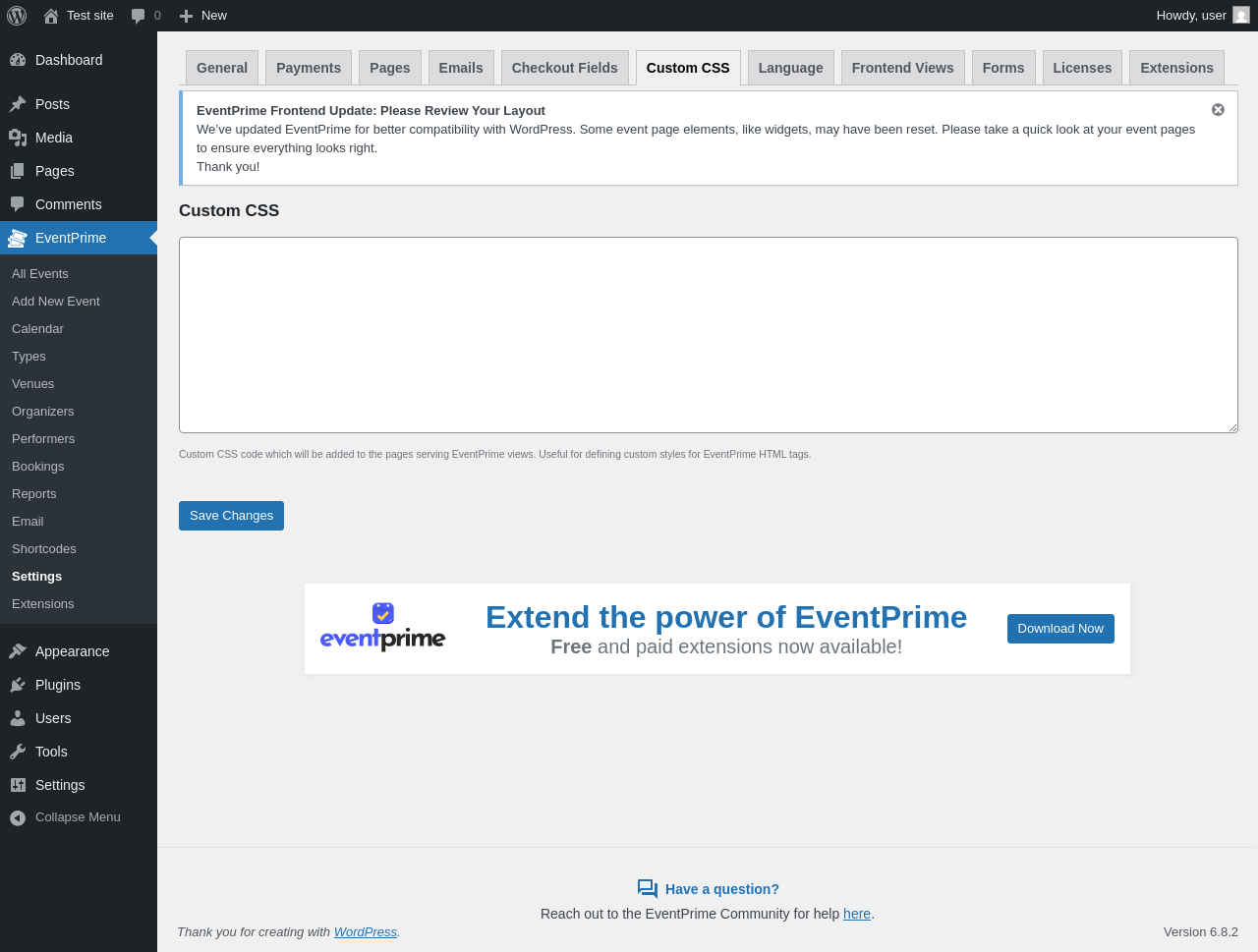Open Bookings in the EventPrime submenu
This screenshot has width=1258, height=952.
pos(38,467)
